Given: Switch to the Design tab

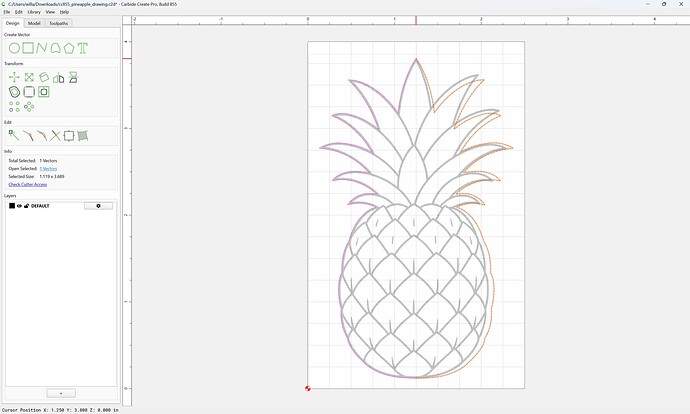Looking at the screenshot, I should click(13, 23).
